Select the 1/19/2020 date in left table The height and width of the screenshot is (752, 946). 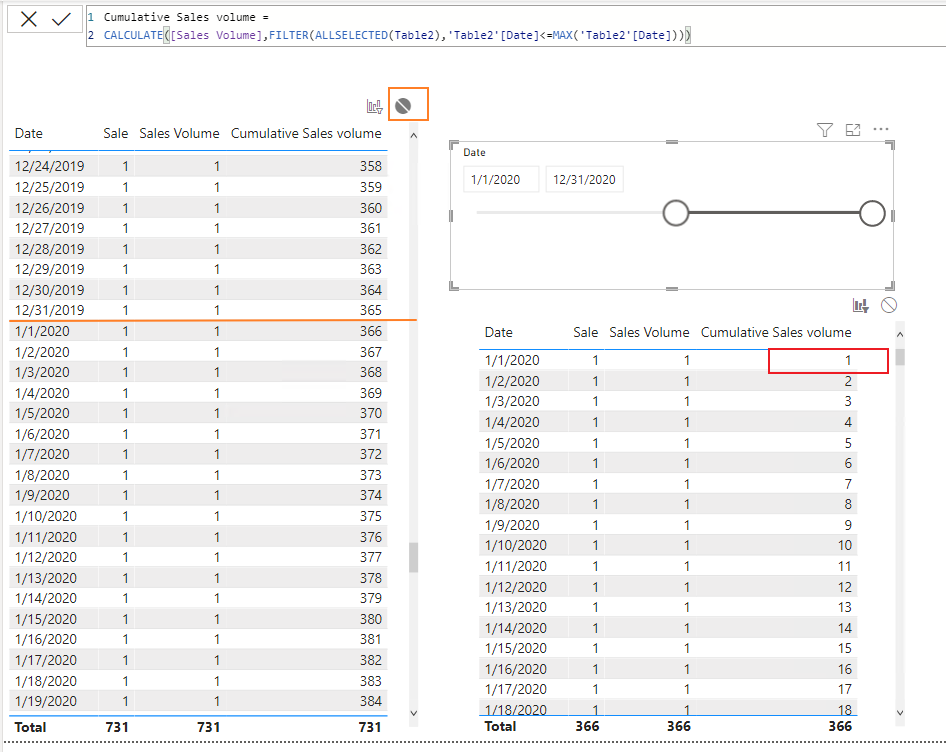[x=46, y=701]
